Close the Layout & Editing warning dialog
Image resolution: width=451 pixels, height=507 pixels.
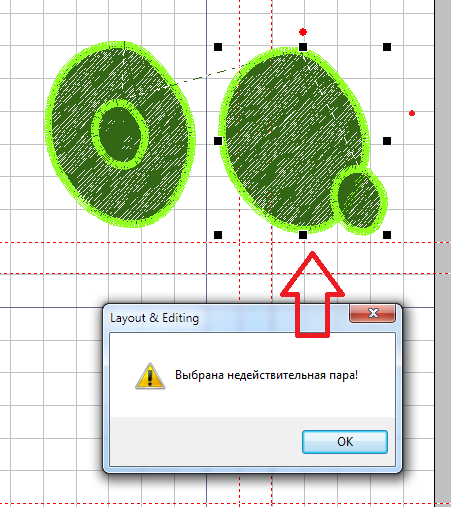point(373,313)
